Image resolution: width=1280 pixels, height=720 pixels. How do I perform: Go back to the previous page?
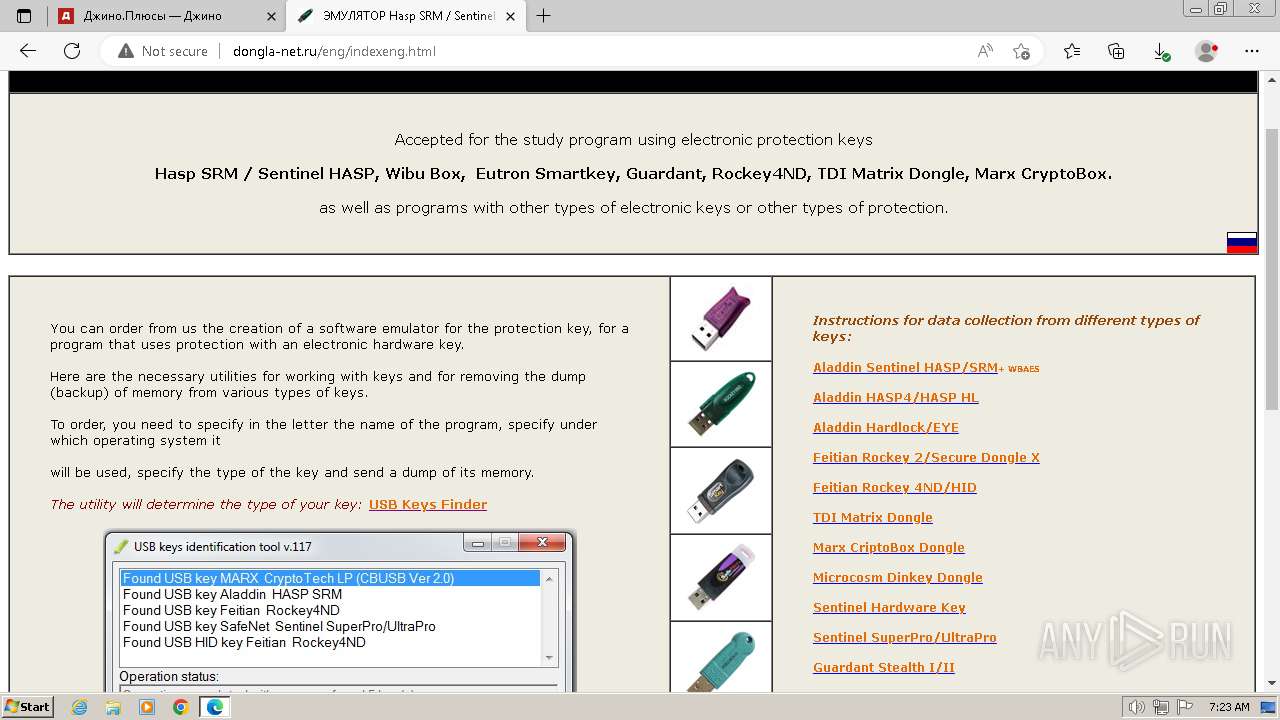click(x=28, y=51)
